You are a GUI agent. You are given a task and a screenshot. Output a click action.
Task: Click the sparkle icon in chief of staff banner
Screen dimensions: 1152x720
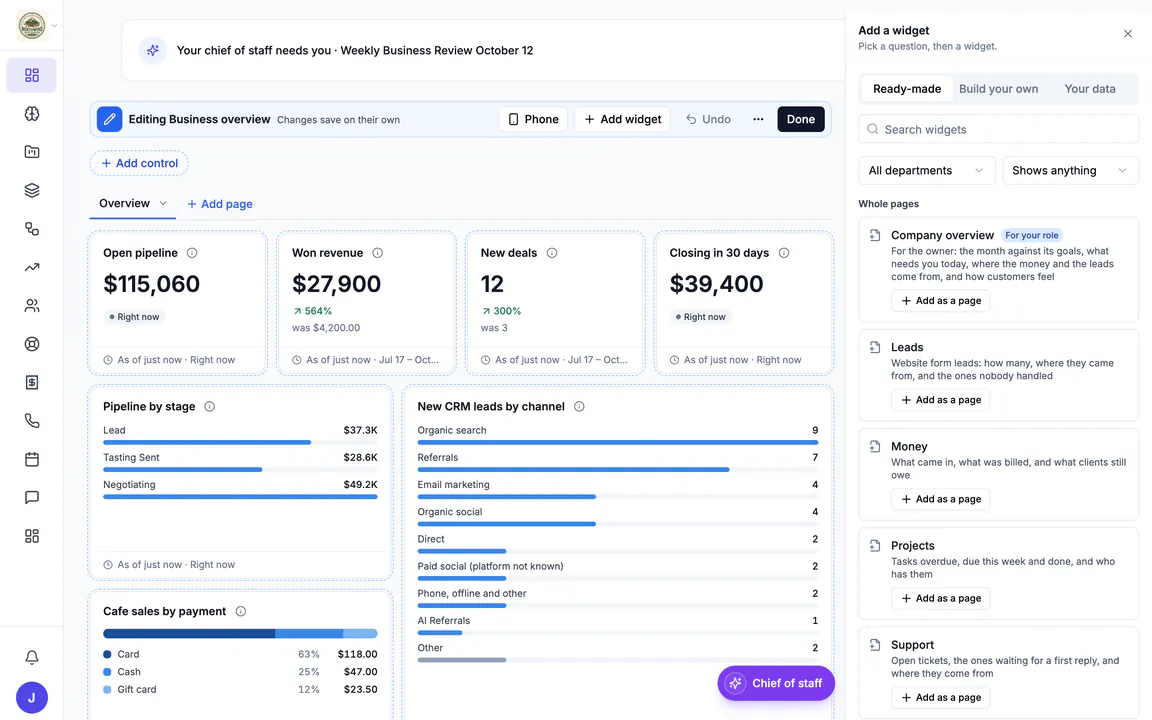tap(153, 50)
